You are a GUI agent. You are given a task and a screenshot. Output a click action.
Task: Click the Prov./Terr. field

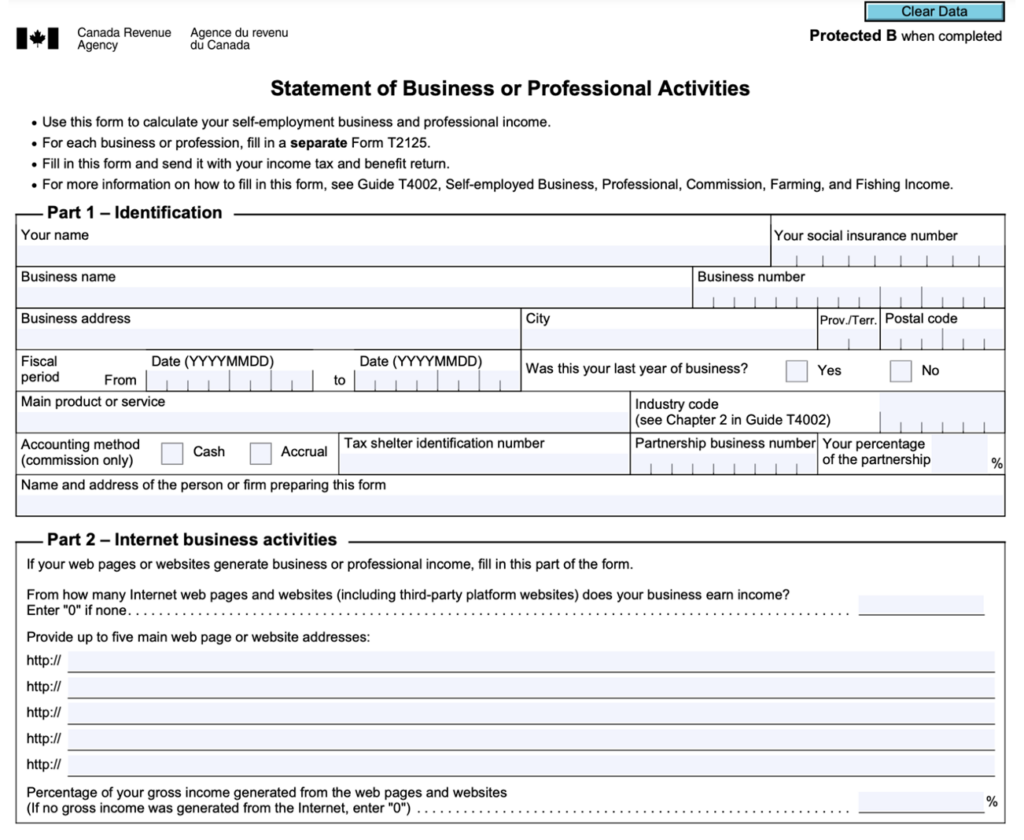coord(848,339)
